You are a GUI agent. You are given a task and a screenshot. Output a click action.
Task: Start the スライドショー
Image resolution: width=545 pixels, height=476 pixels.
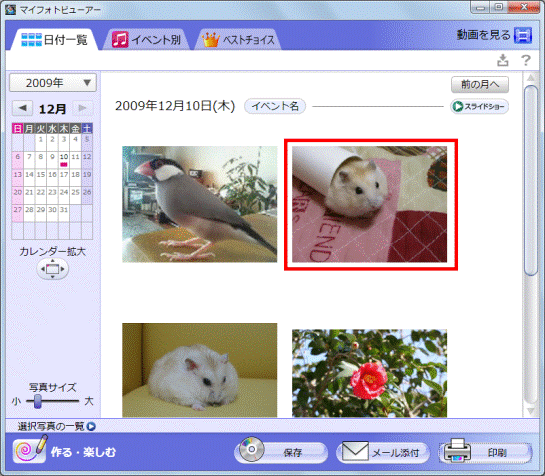coord(480,106)
